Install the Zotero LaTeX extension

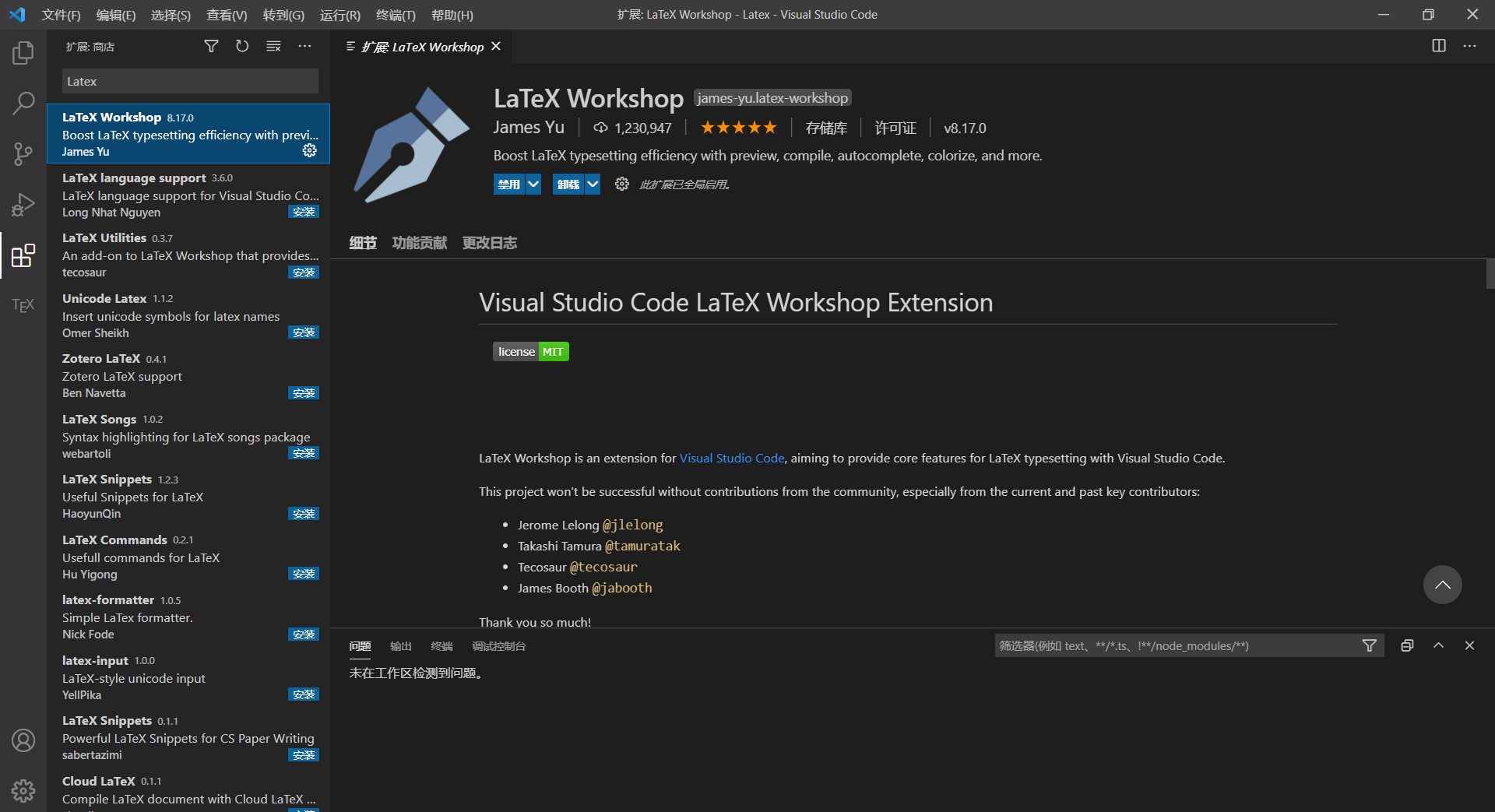[x=304, y=393]
